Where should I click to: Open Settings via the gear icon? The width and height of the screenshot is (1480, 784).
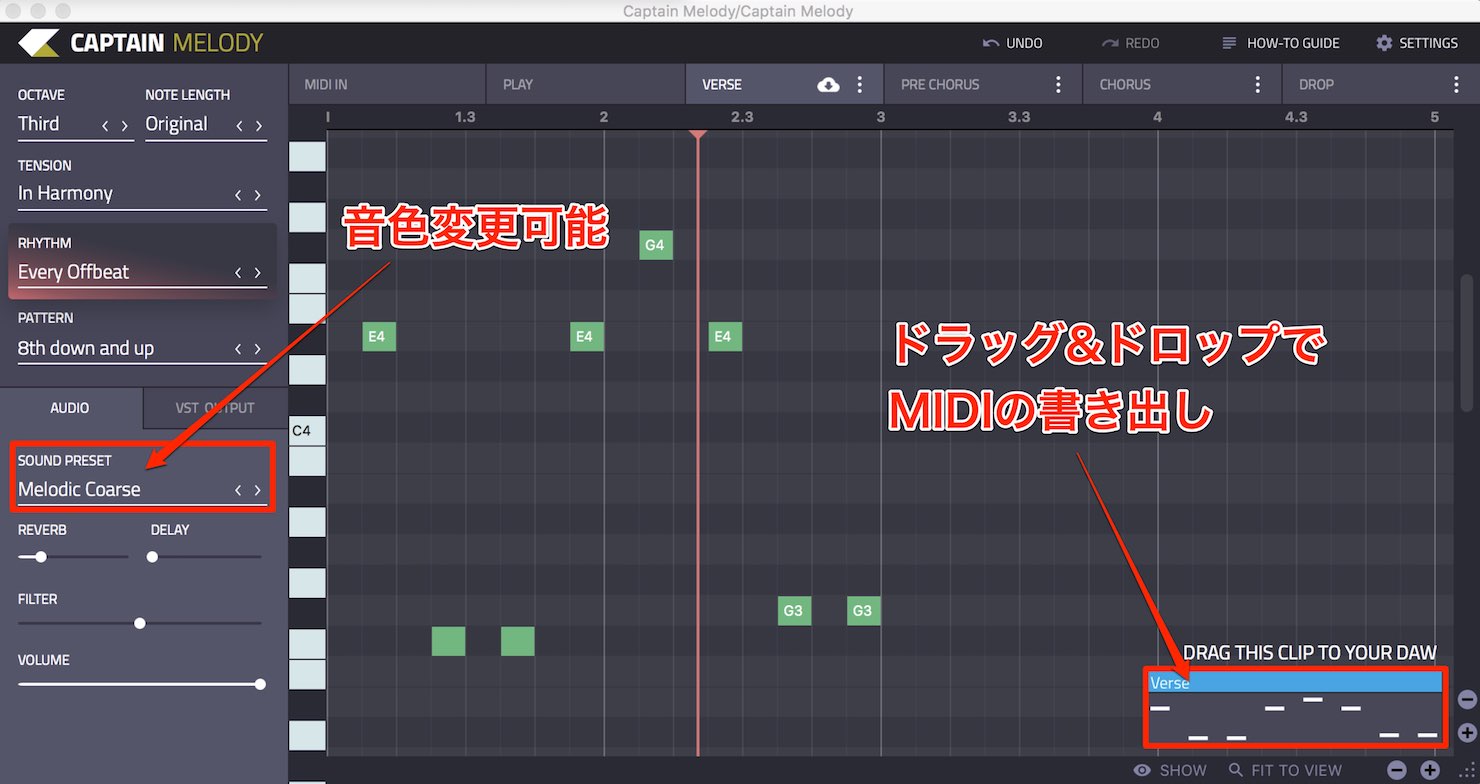point(1384,43)
